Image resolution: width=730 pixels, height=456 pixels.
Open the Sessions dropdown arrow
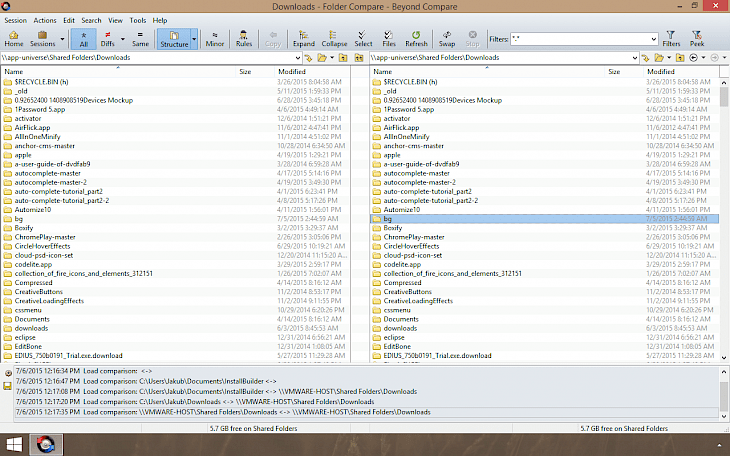[x=62, y=39]
